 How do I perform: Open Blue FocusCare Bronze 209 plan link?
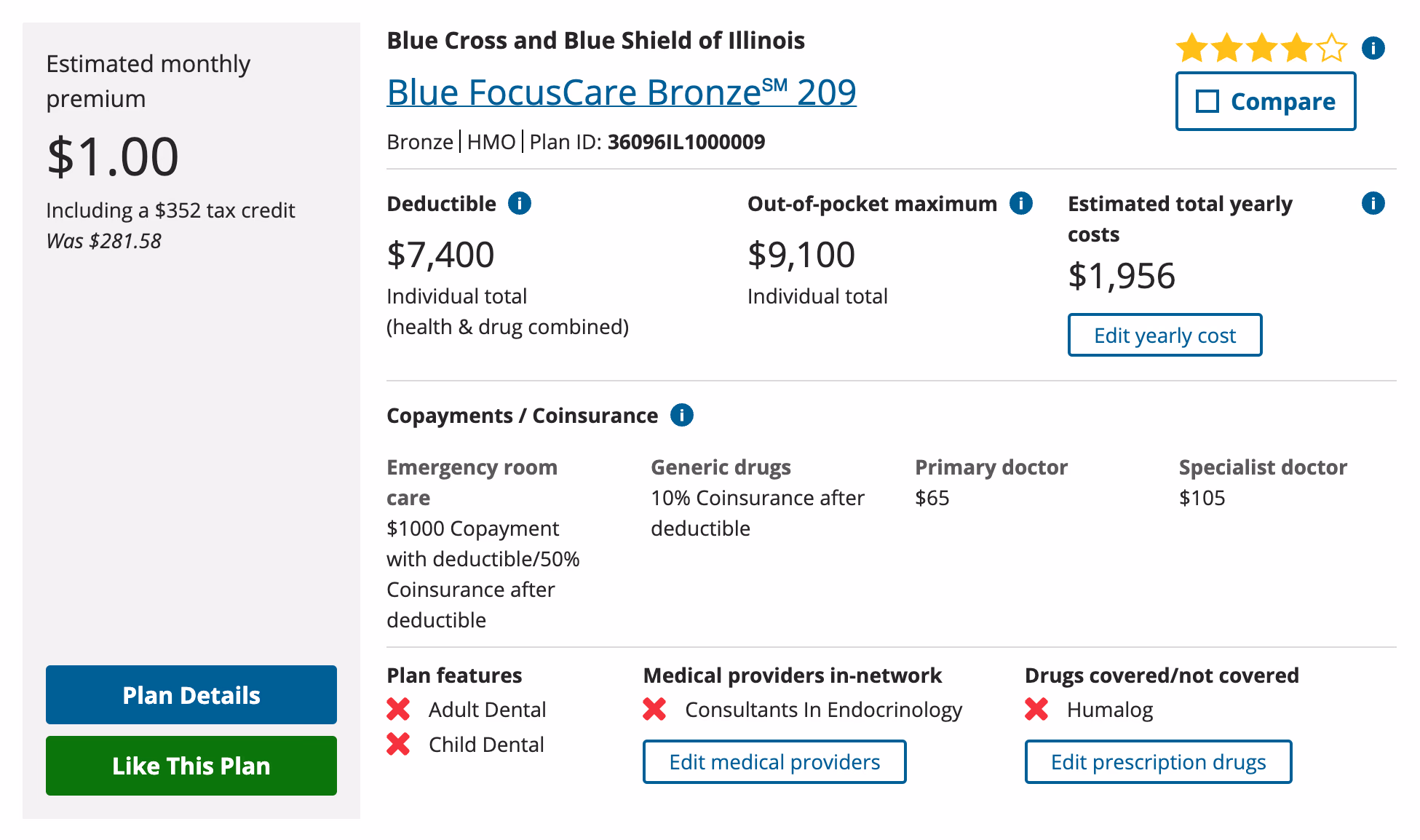[622, 92]
